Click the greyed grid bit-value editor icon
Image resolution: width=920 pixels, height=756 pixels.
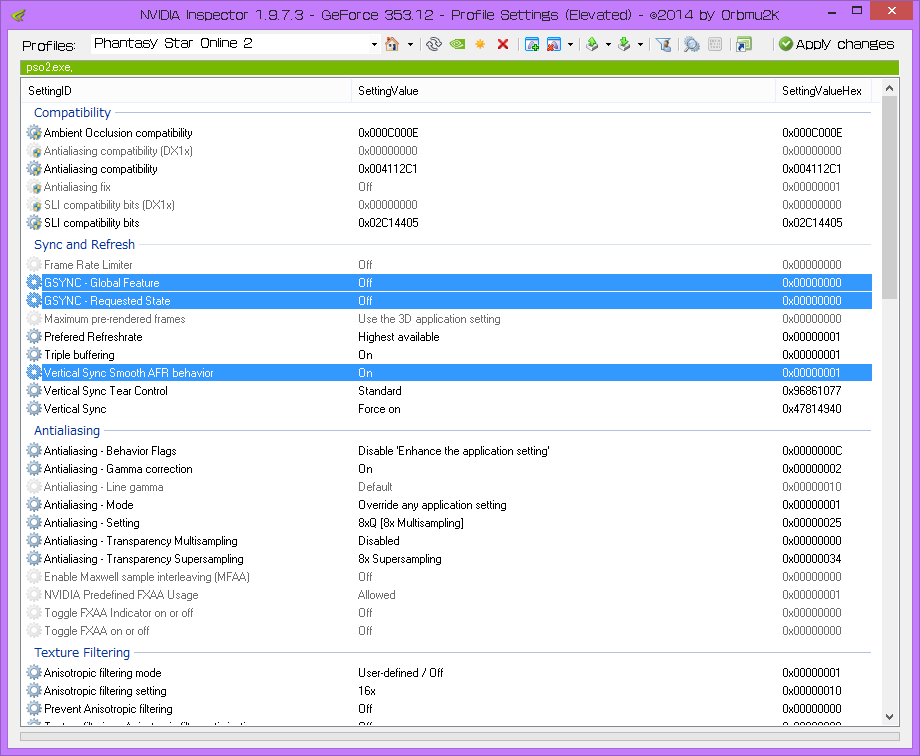[x=715, y=44]
